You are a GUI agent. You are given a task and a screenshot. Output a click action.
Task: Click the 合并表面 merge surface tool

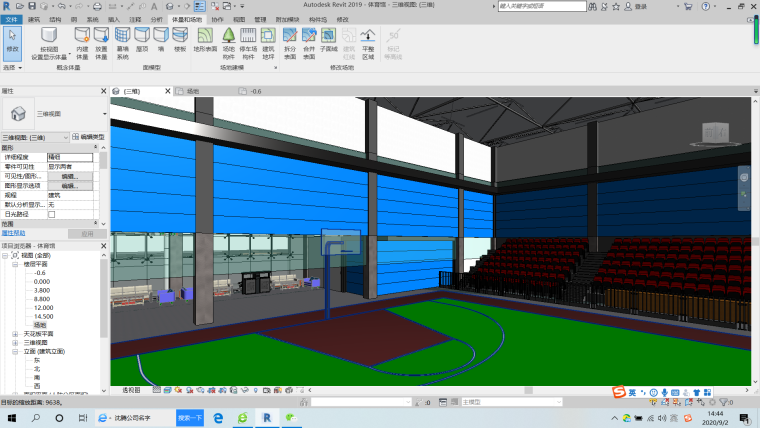pyautogui.click(x=309, y=40)
